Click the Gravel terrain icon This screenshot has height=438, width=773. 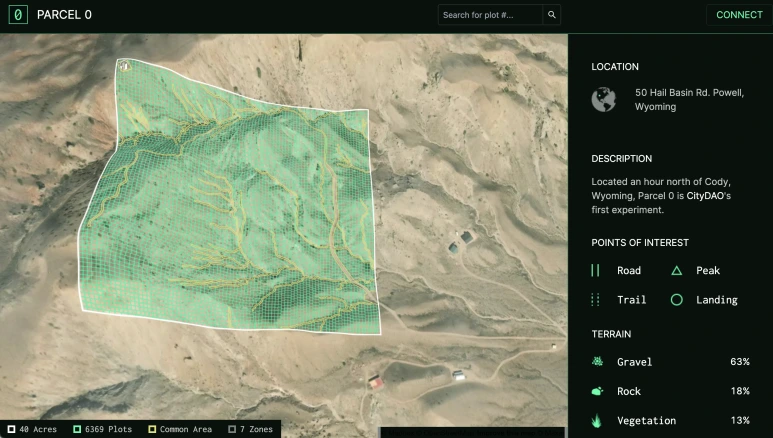click(597, 362)
